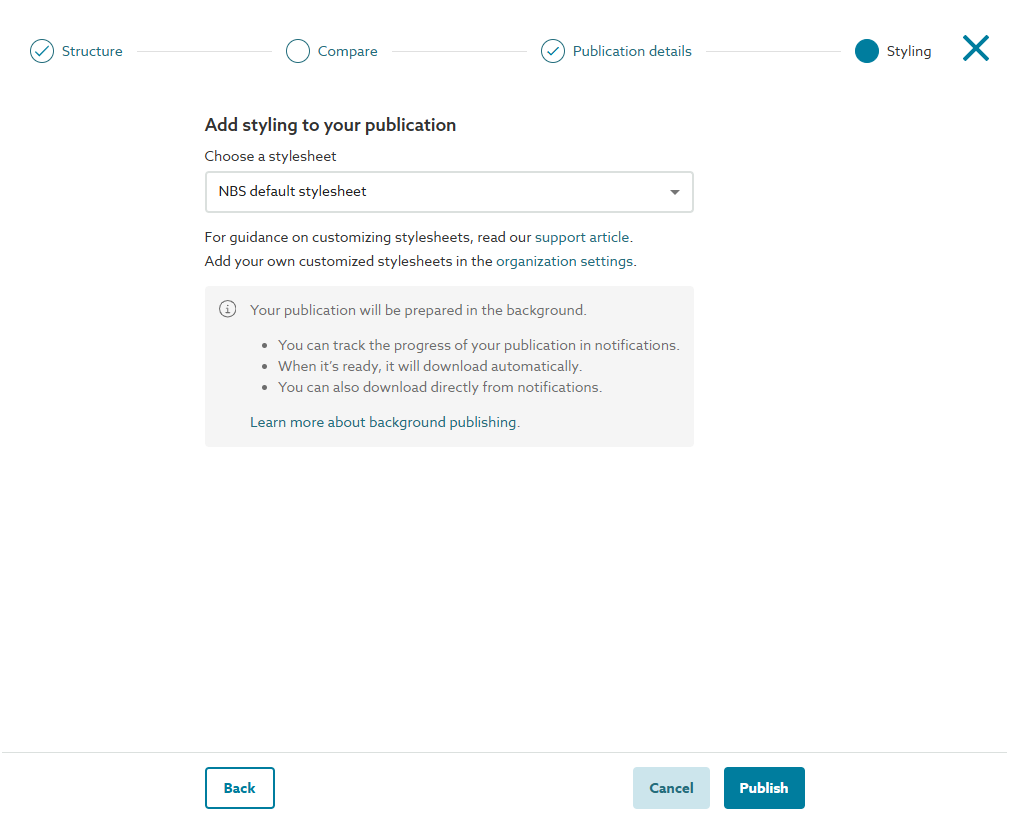Click the empty Compare step circle
The width and height of the screenshot is (1010, 824).
pyautogui.click(x=298, y=51)
